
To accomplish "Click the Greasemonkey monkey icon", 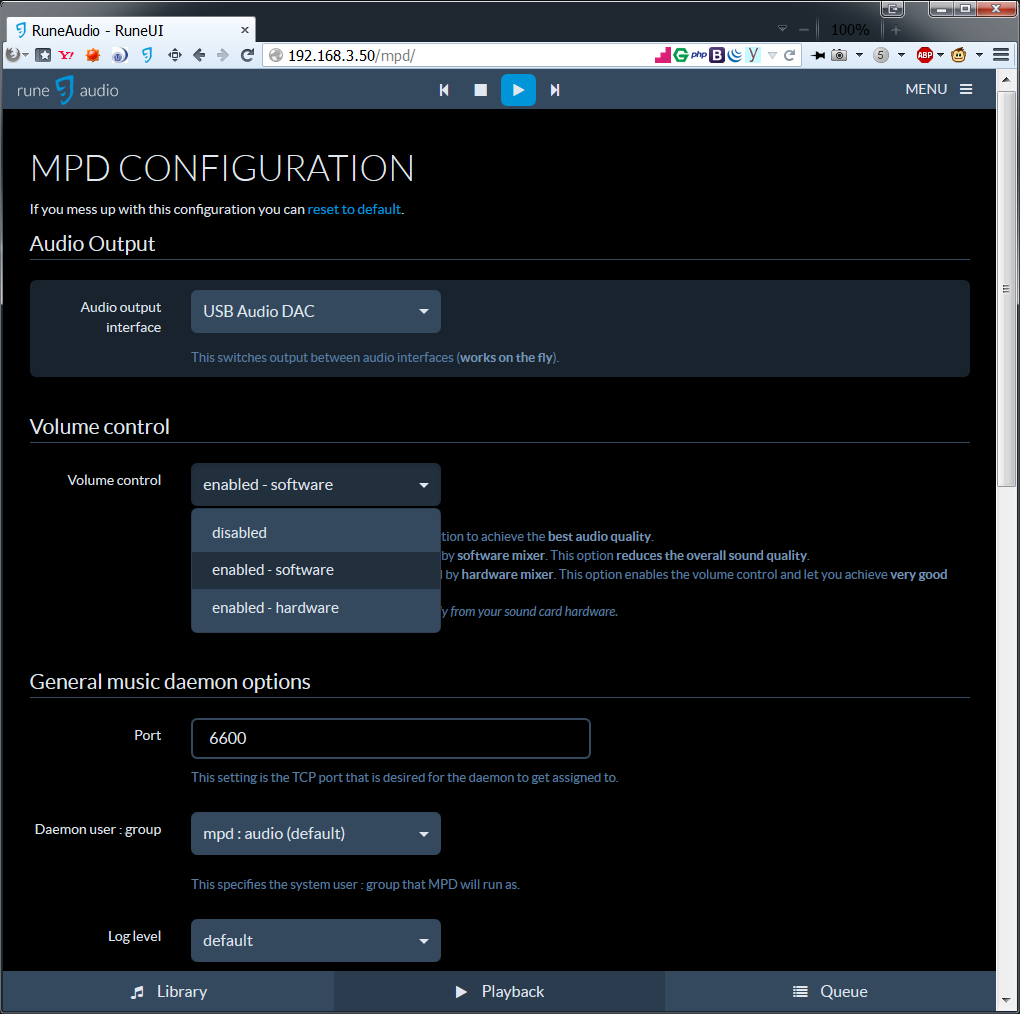I will click(x=959, y=55).
